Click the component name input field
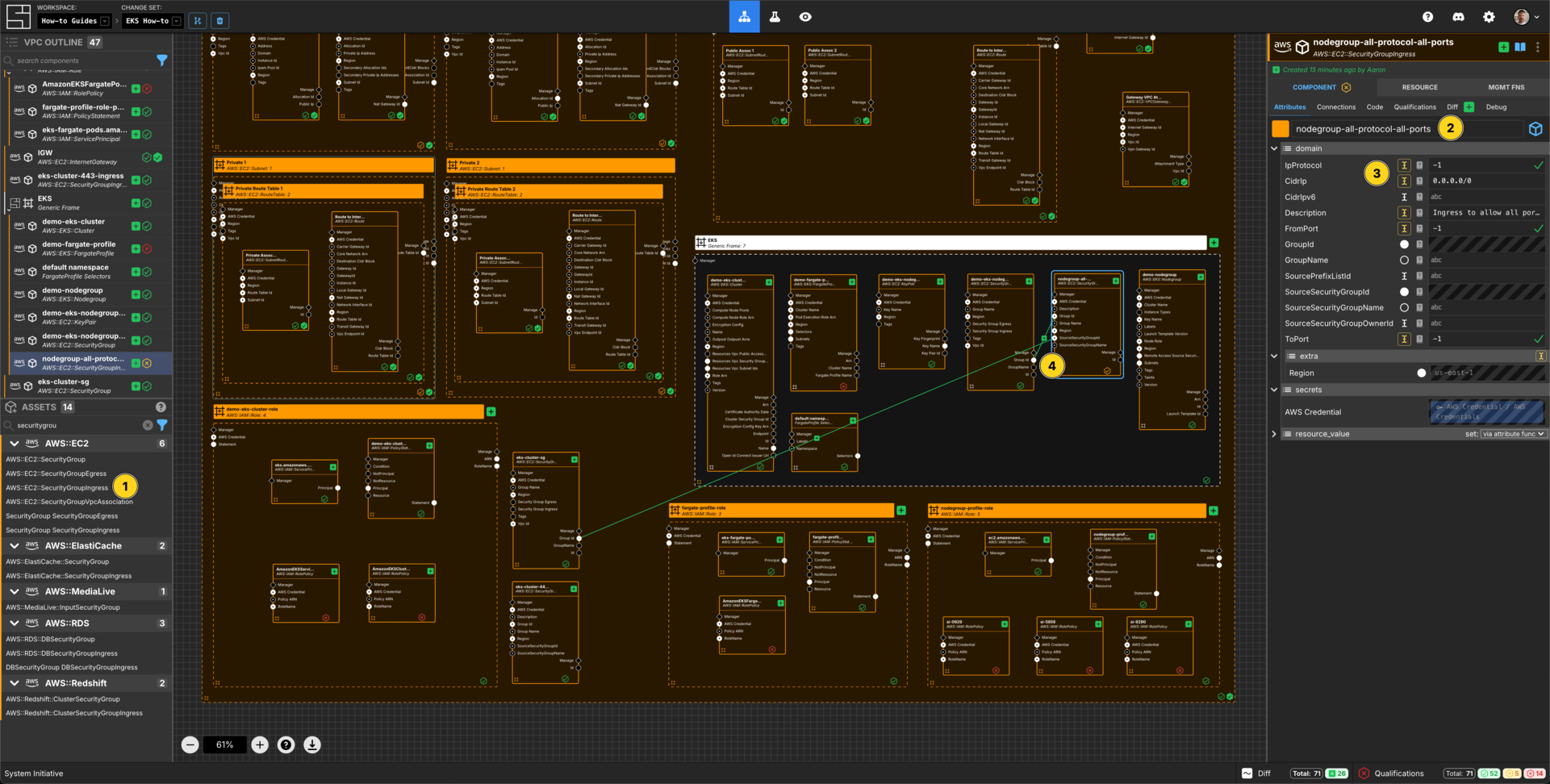 coord(1407,129)
